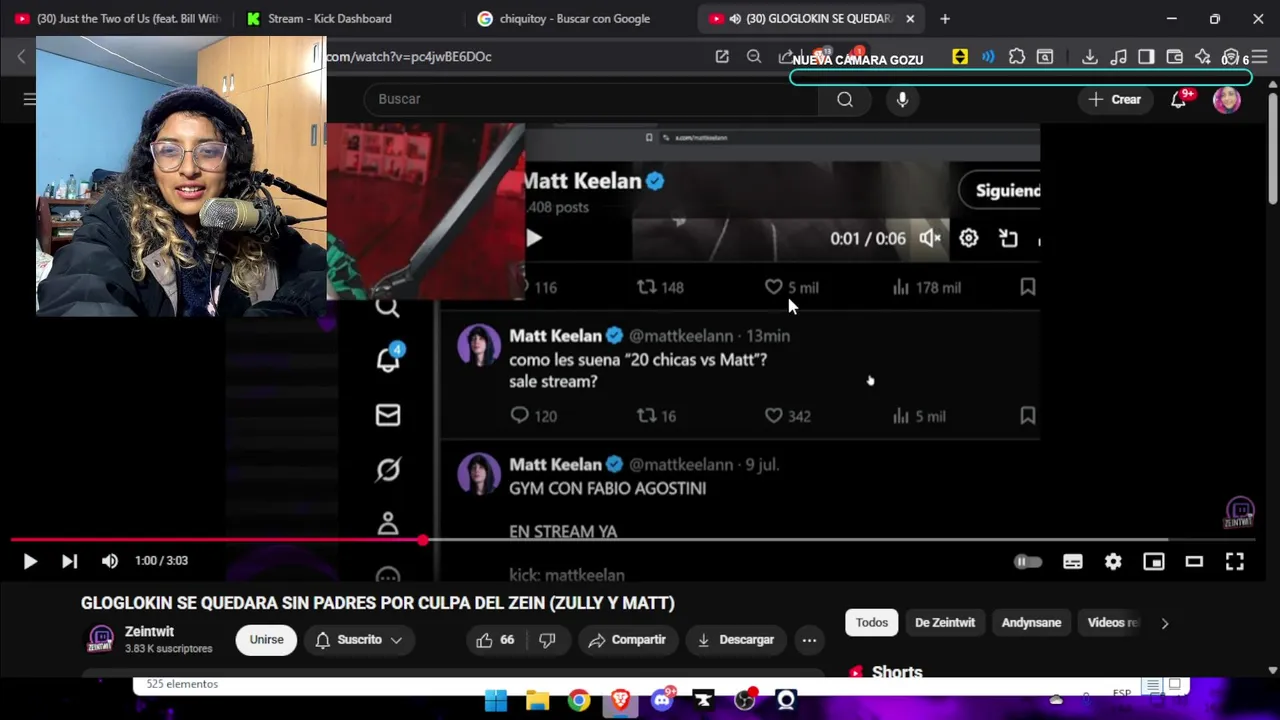Open the Zeintwit channel avatar

coord(101,640)
